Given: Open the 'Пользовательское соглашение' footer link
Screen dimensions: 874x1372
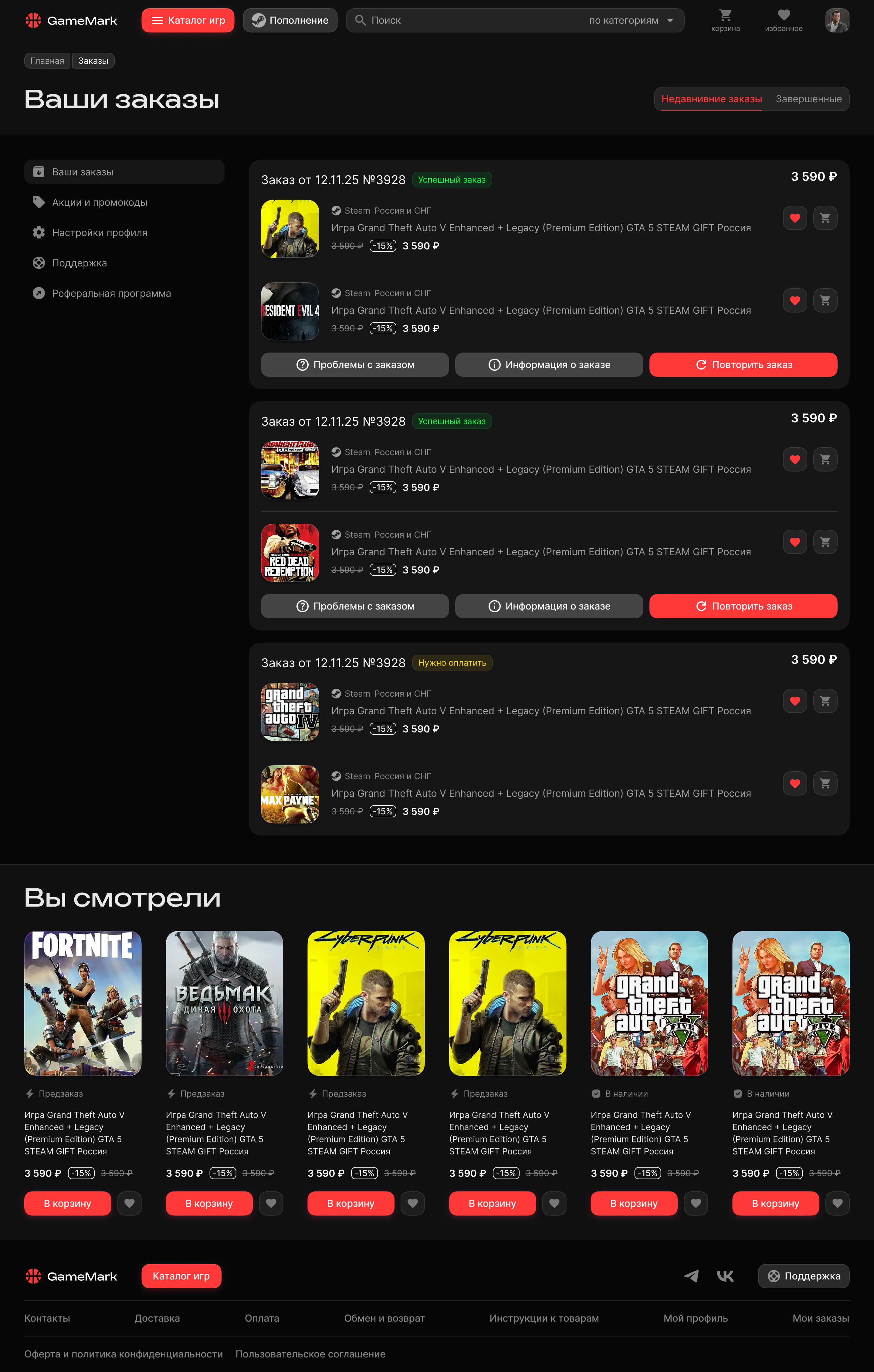Looking at the screenshot, I should (310, 1354).
